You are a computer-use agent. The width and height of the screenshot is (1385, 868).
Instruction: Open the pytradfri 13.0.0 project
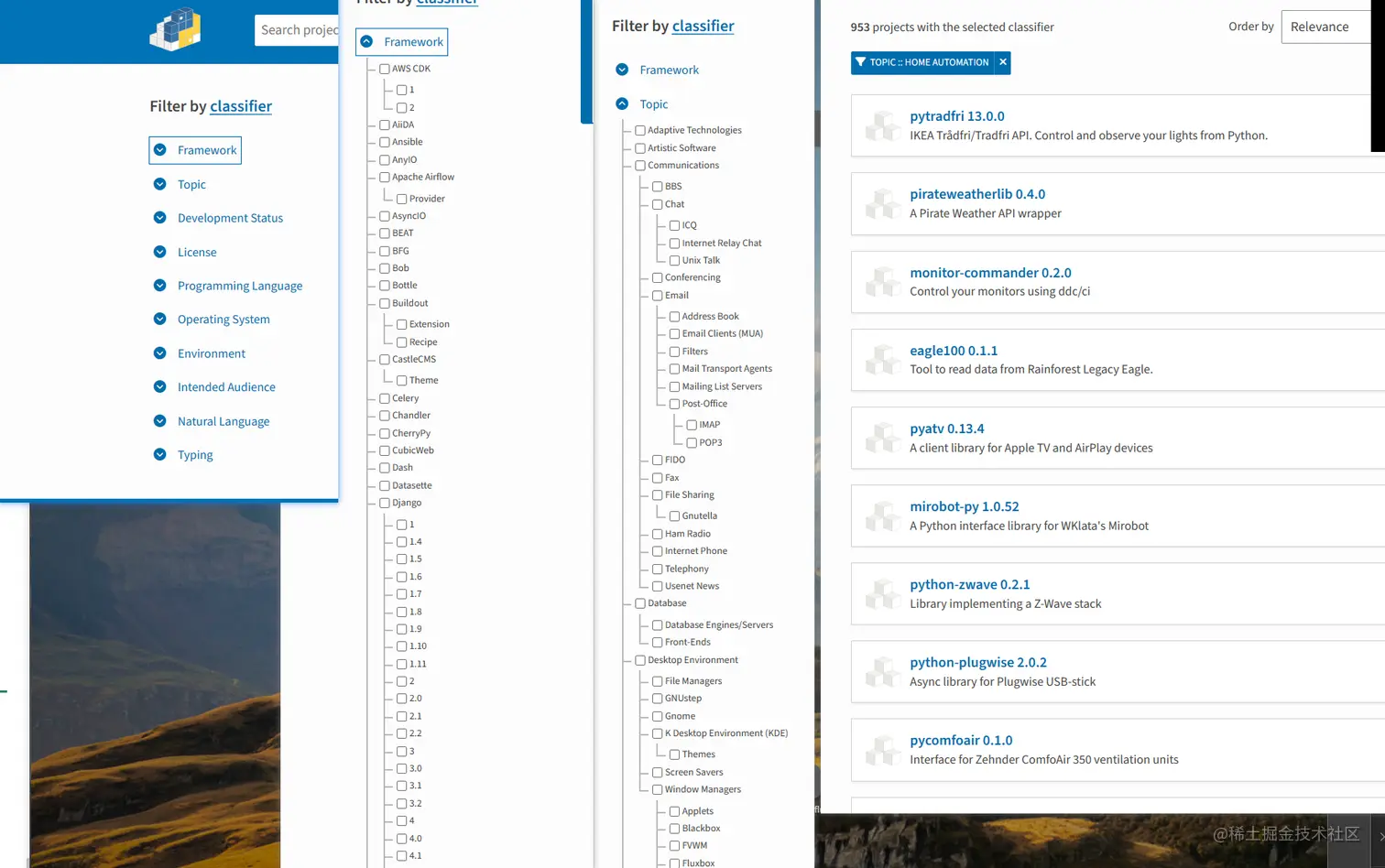click(x=957, y=116)
